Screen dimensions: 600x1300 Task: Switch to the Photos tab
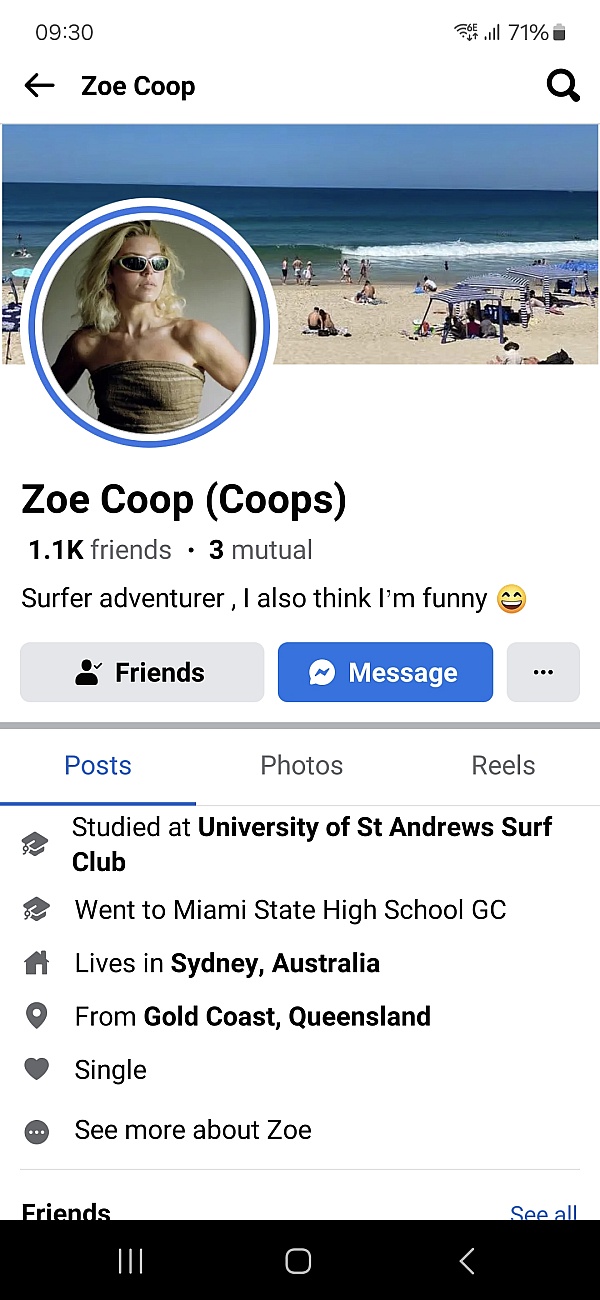coord(301,766)
